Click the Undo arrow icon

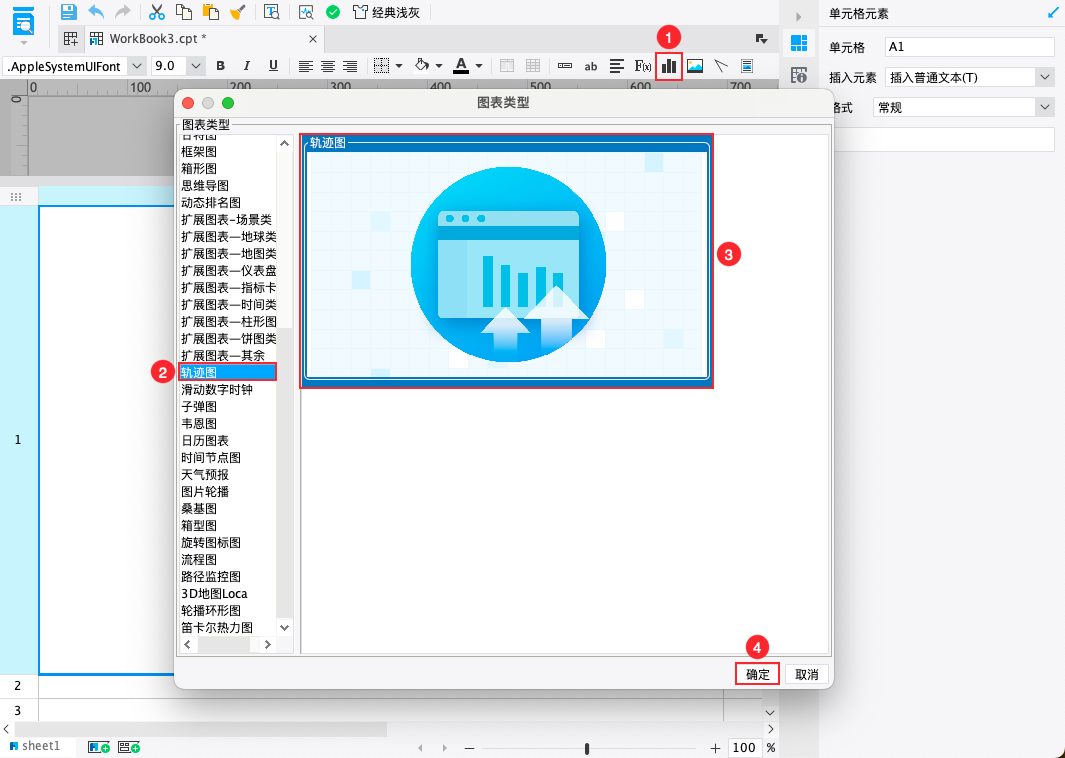click(96, 12)
